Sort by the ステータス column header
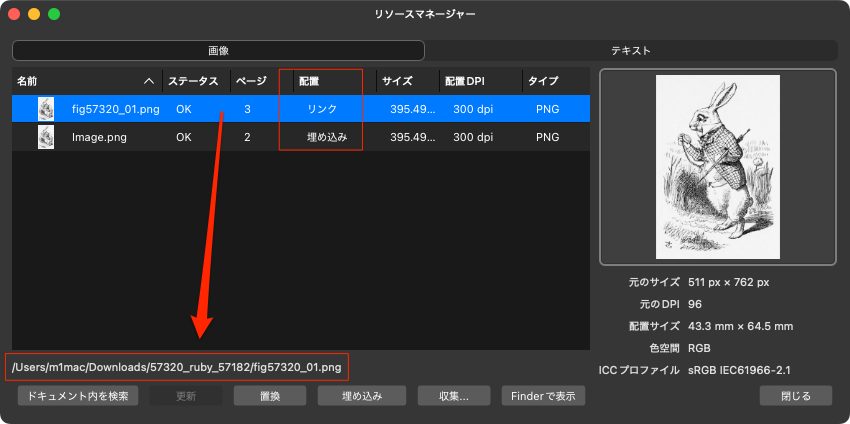850x424 pixels. [194, 81]
